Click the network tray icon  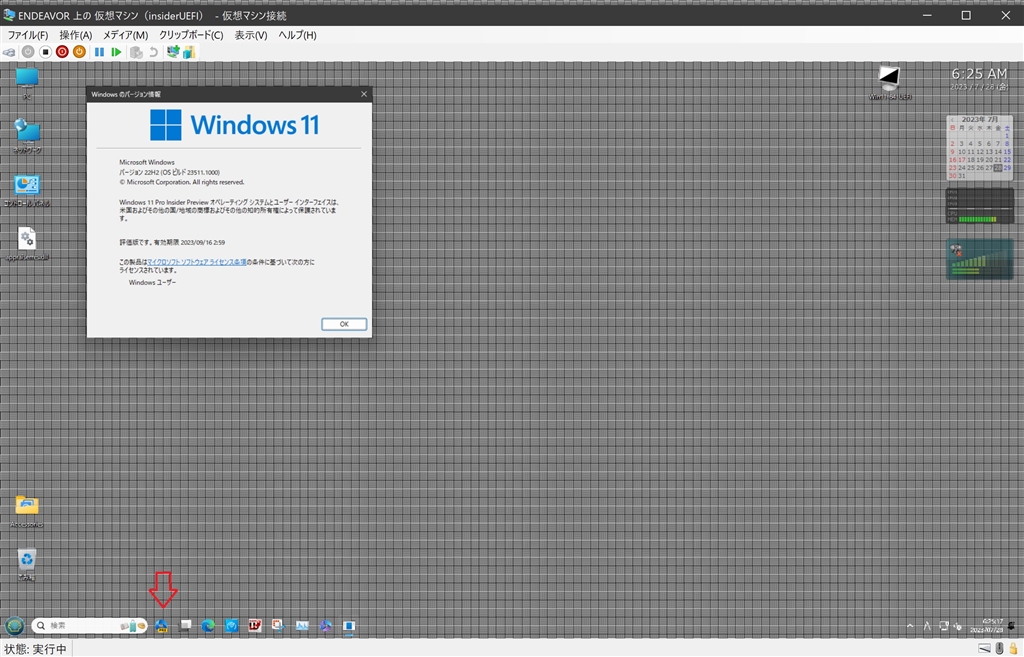coord(944,626)
